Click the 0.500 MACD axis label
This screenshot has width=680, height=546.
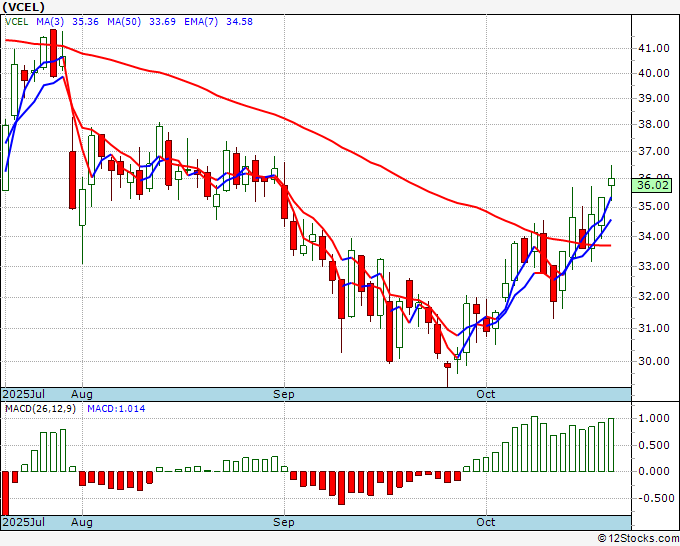[x=654, y=445]
